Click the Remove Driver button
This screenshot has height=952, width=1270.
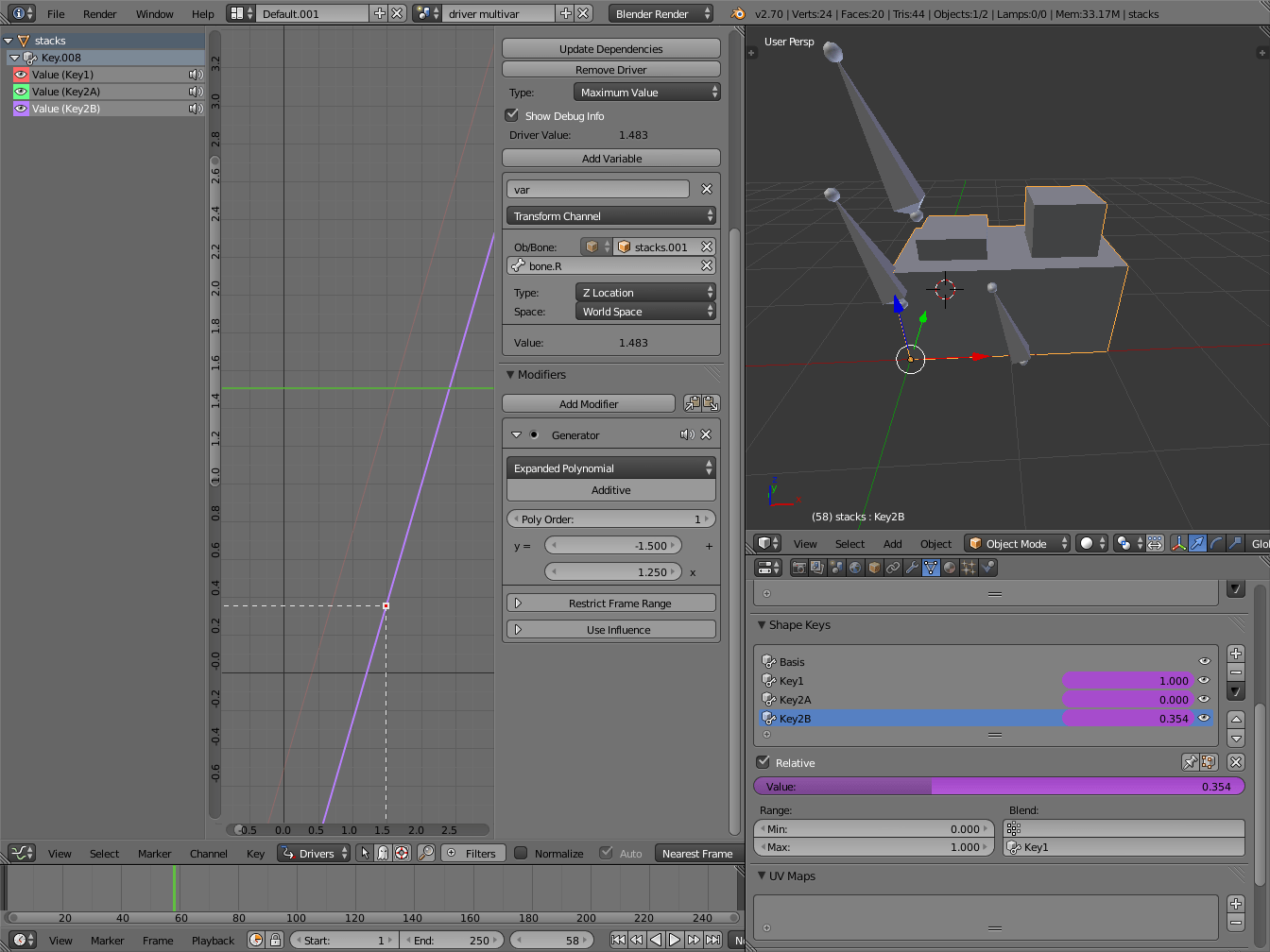[x=610, y=68]
